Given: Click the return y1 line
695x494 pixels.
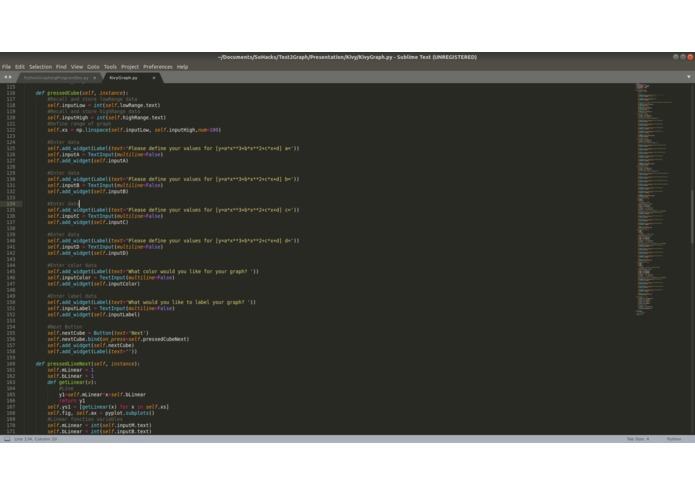Looking at the screenshot, I should pyautogui.click(x=72, y=401).
